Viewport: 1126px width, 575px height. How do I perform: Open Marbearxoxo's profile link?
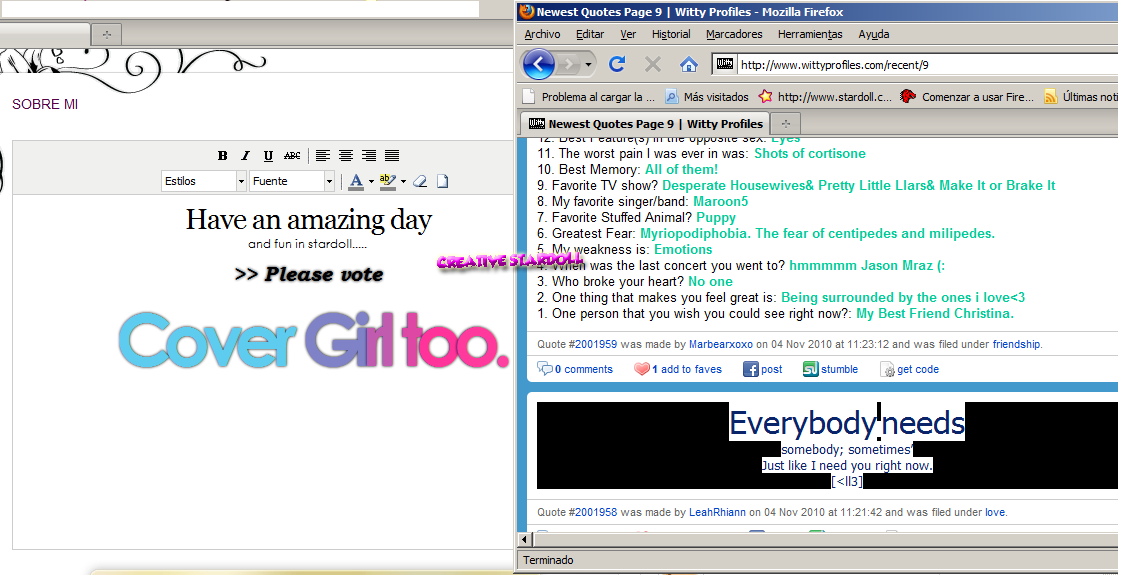[721, 344]
